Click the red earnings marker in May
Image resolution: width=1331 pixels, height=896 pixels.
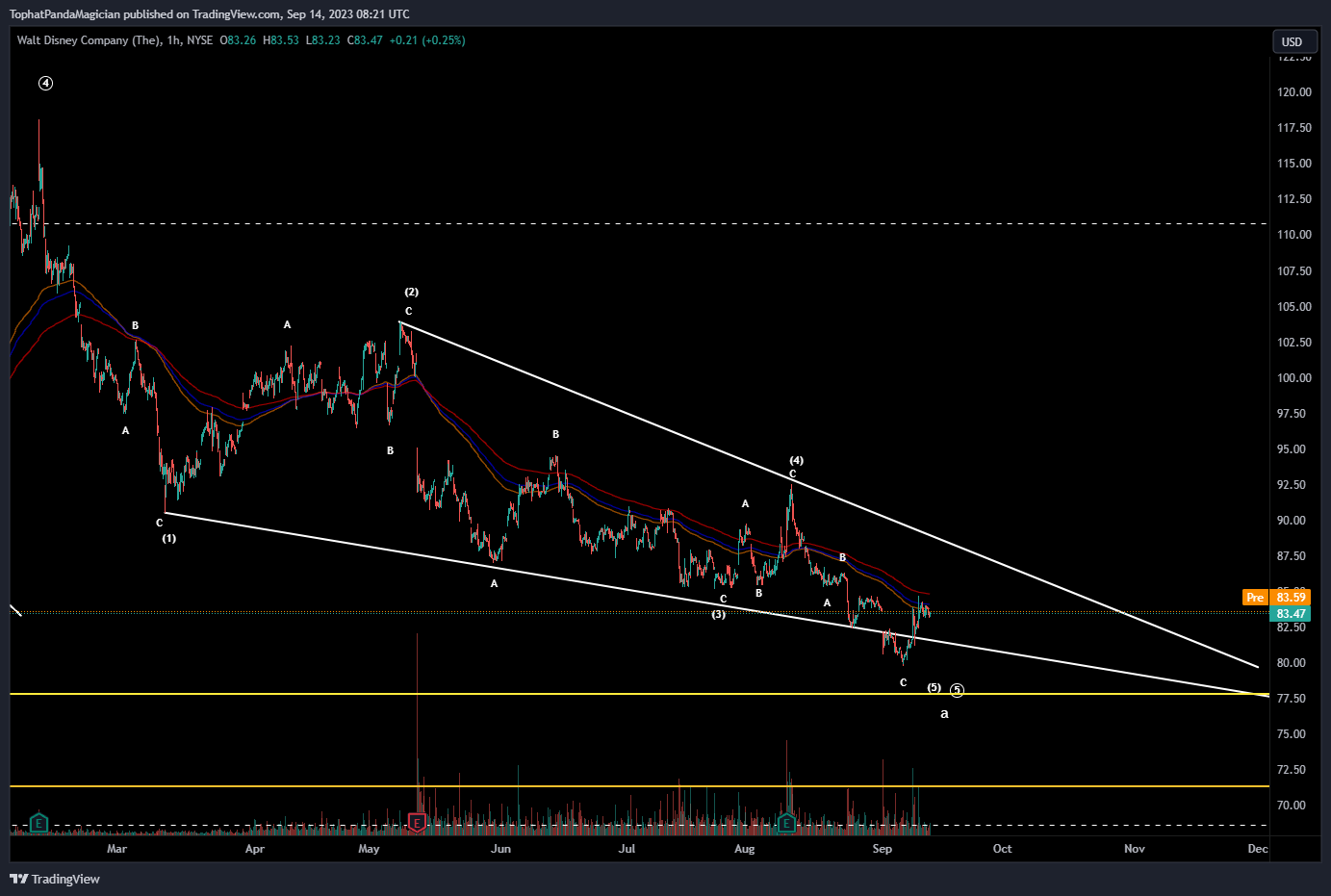[418, 823]
